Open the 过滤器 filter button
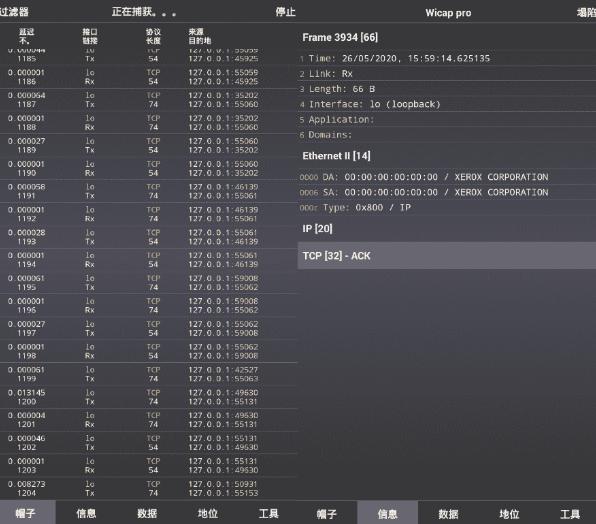The image size is (596, 524). (x=14, y=12)
